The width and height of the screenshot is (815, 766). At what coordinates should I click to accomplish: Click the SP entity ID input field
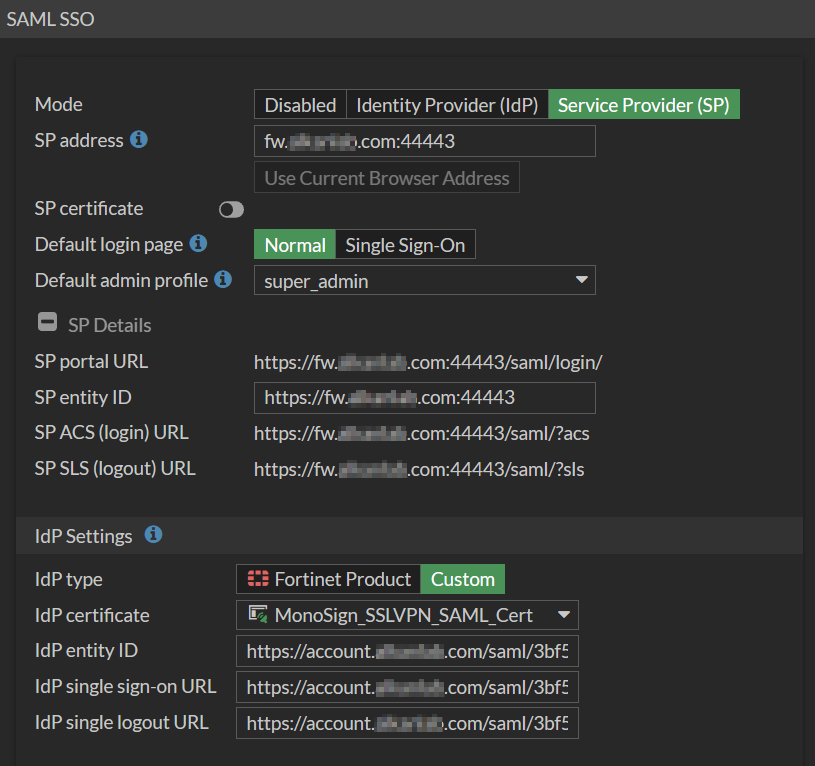[x=425, y=397]
